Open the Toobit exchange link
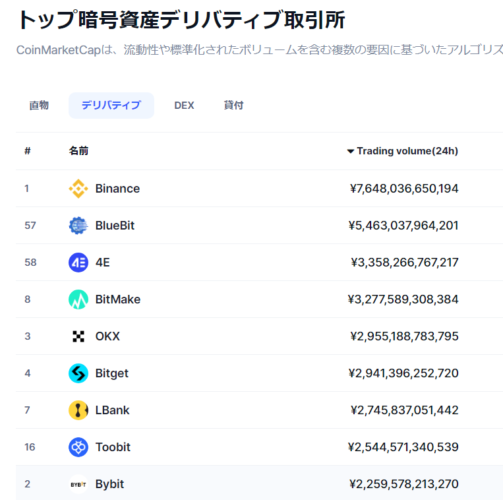This screenshot has height=500, width=503. [x=113, y=447]
